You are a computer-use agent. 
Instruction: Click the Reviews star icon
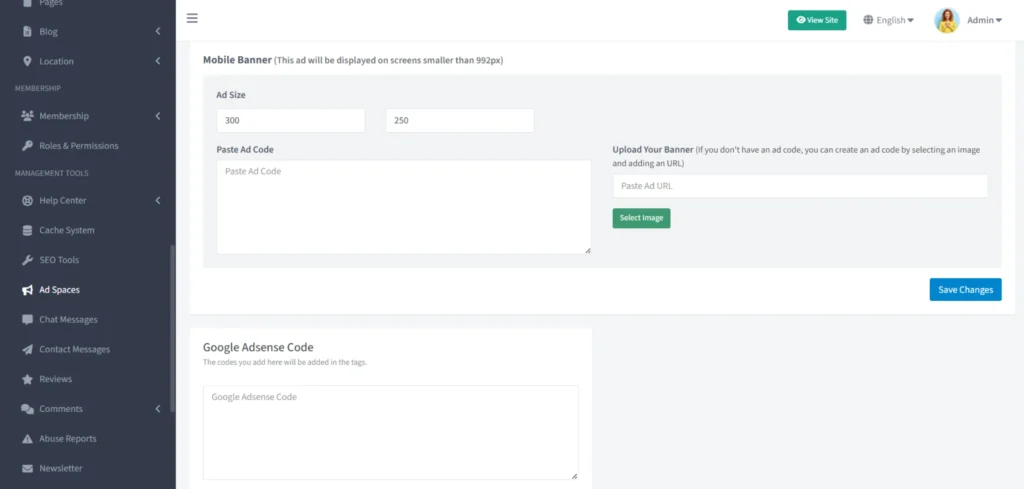tap(28, 379)
